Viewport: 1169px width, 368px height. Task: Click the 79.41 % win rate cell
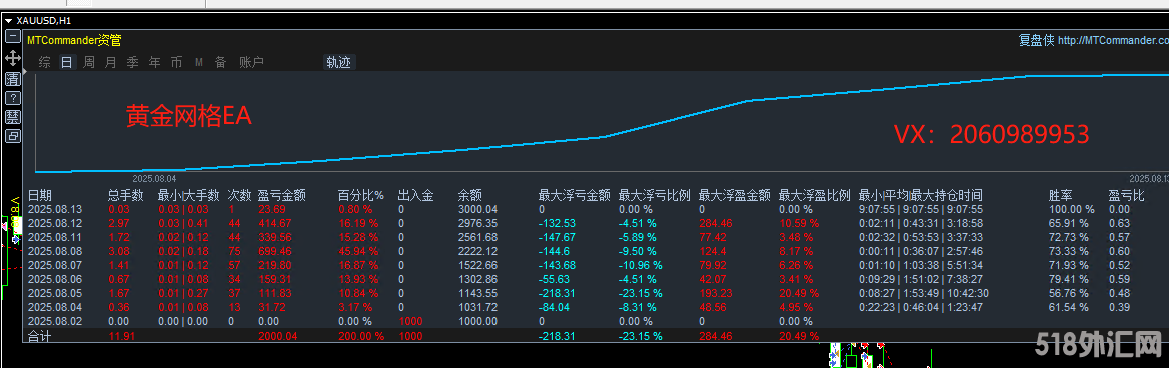pyautogui.click(x=1068, y=278)
